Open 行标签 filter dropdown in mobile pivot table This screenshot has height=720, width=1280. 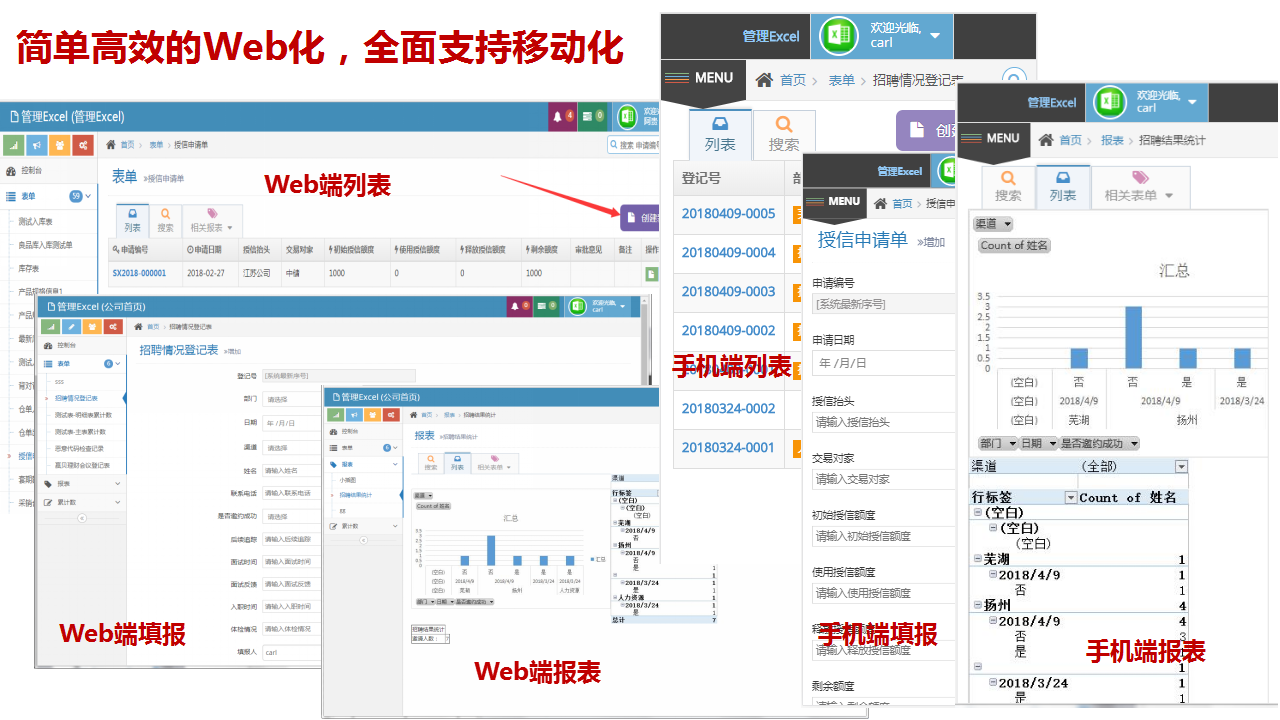point(1071,497)
